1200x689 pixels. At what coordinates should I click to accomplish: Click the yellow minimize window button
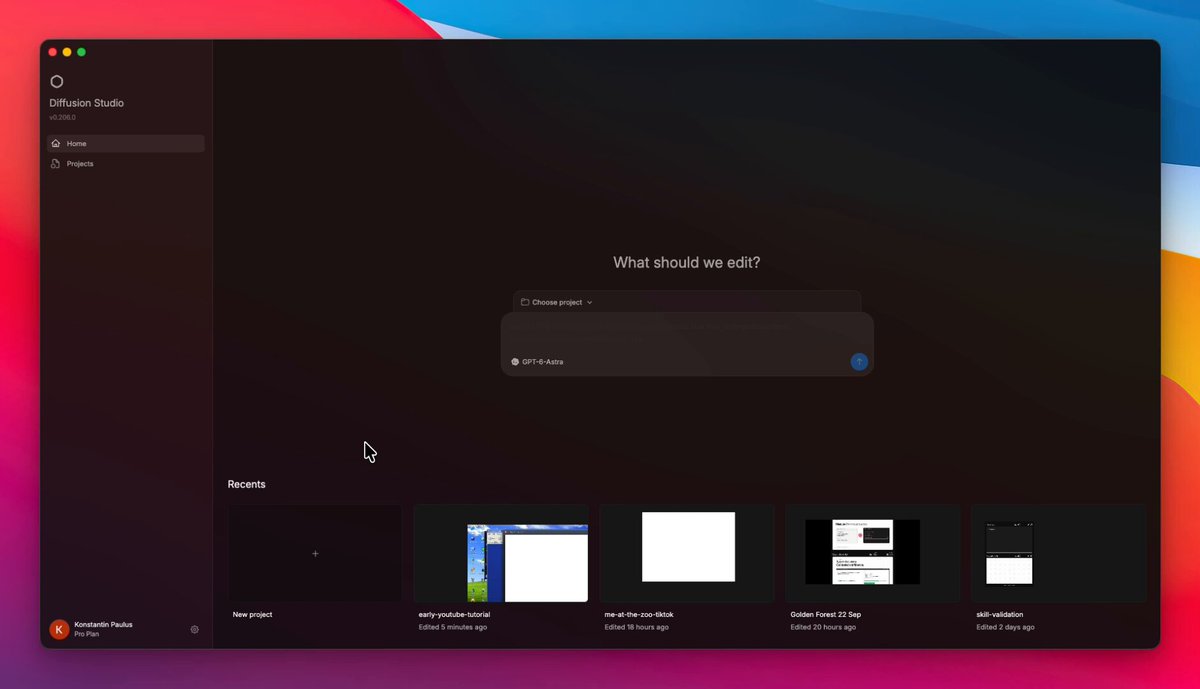point(67,52)
